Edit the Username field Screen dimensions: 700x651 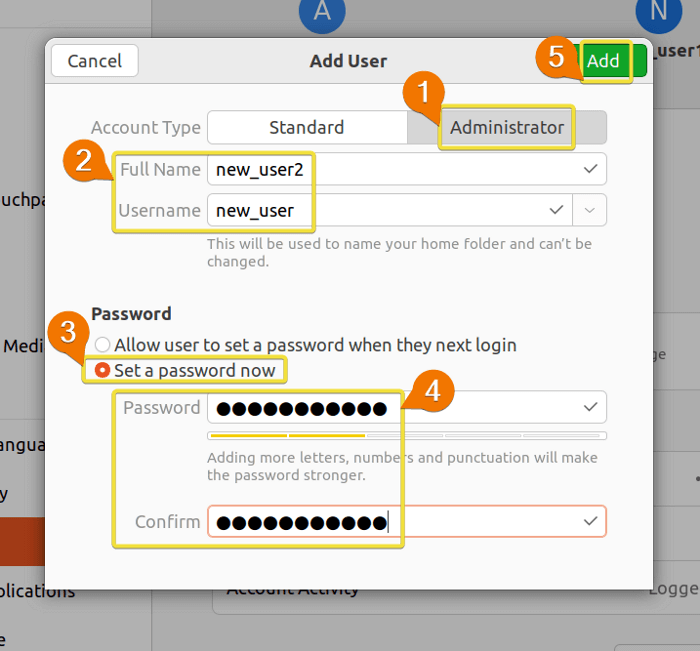[390, 210]
